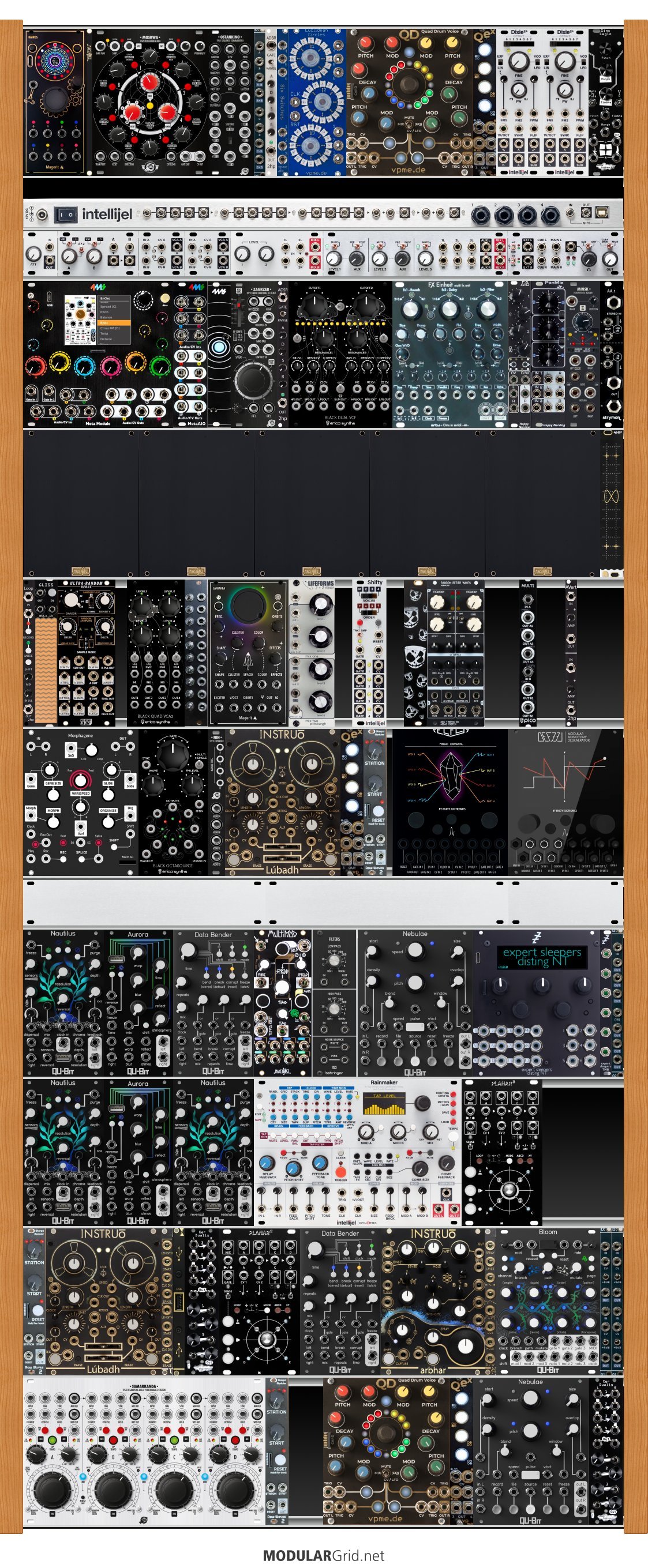Image resolution: width=648 pixels, height=1568 pixels.
Task: Click the Rainmaker Tap Level display
Action: [x=384, y=1104]
